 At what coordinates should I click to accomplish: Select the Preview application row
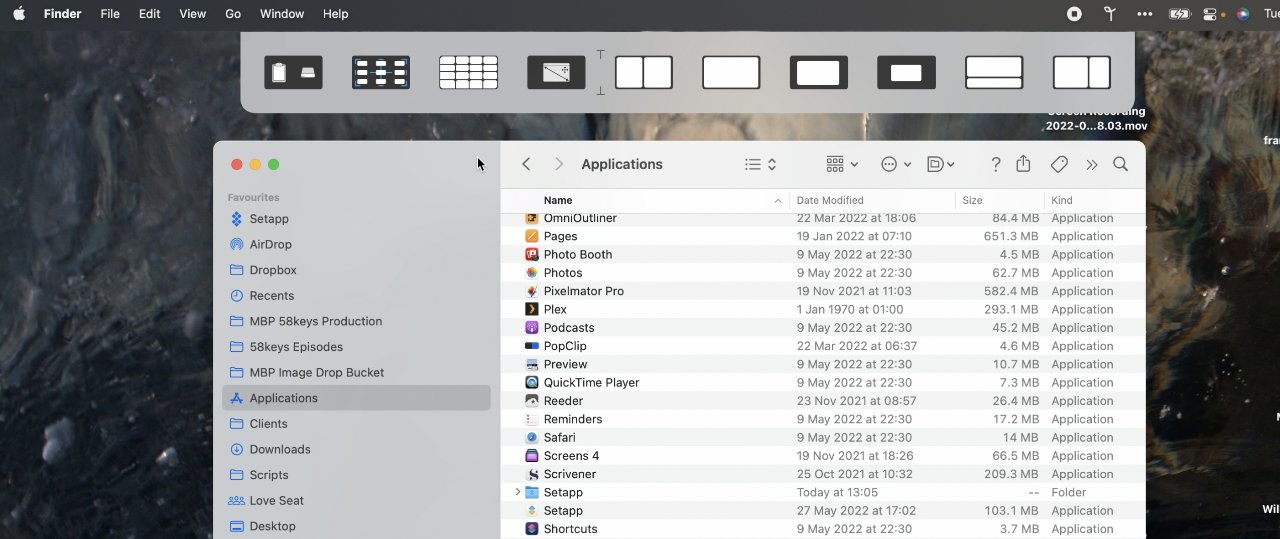(x=823, y=364)
